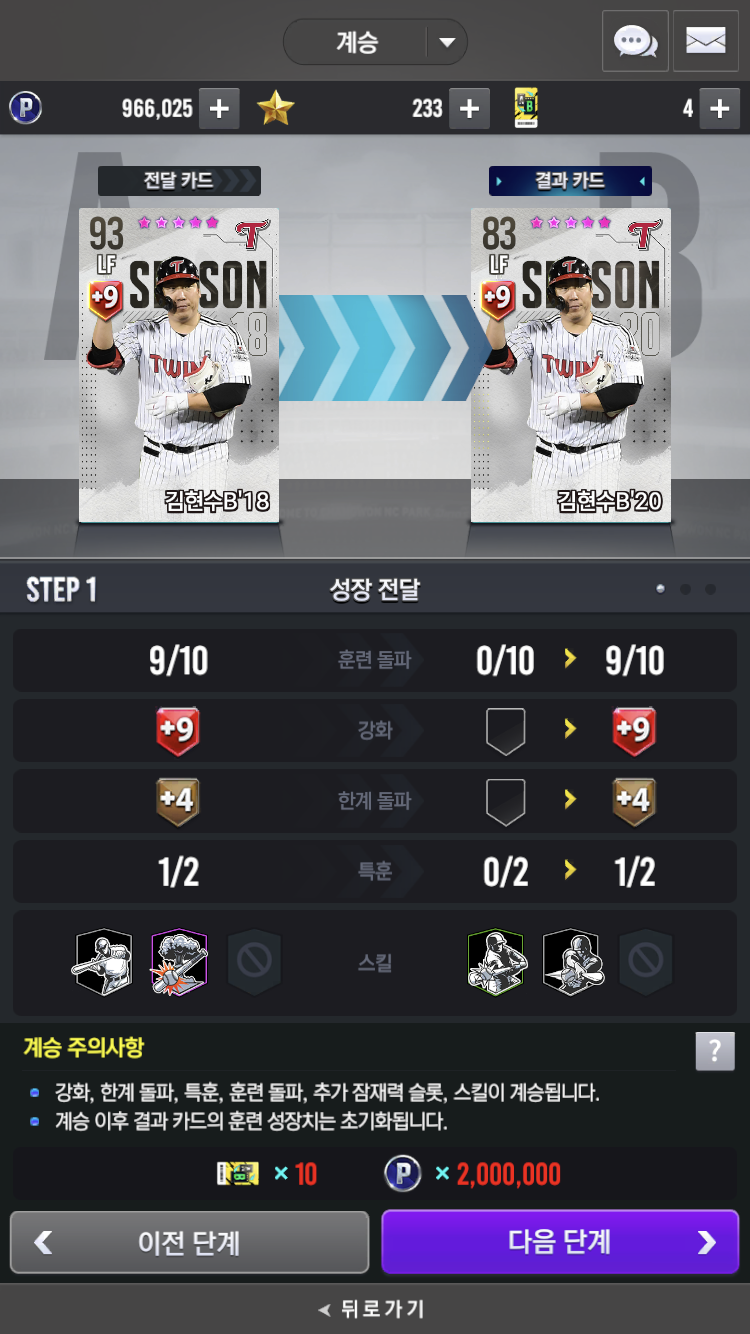Go back using 뒤로가기 link
Image resolution: width=750 pixels, height=1334 pixels.
coord(372,1309)
